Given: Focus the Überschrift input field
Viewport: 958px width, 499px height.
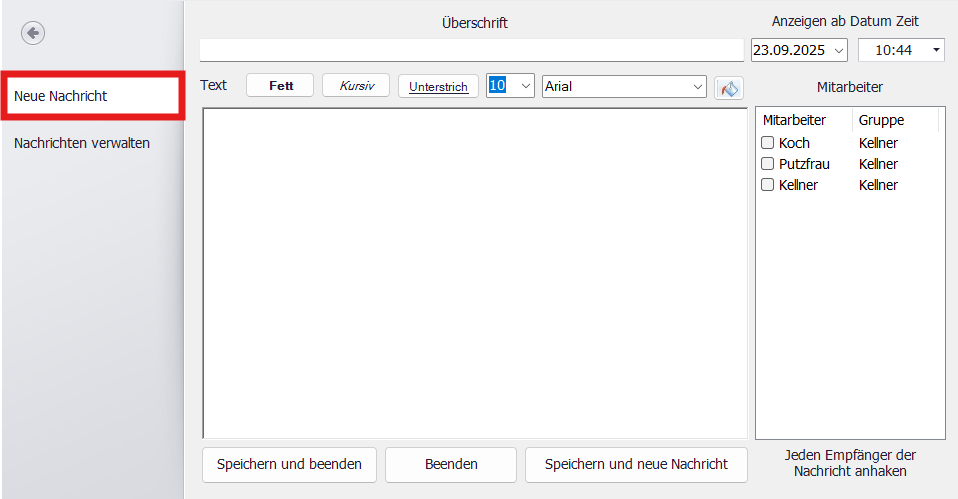Looking at the screenshot, I should pyautogui.click(x=472, y=50).
